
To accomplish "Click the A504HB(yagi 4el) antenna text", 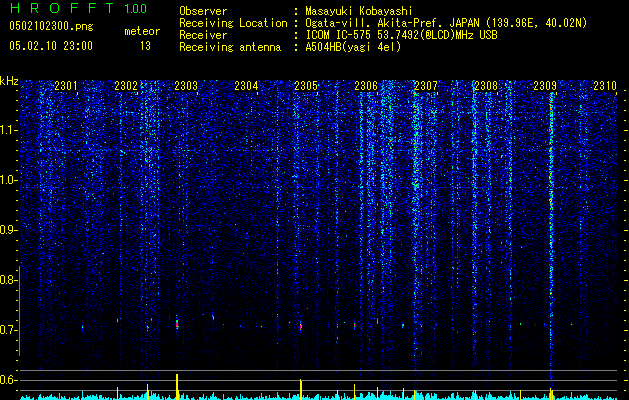I will 353,47.
